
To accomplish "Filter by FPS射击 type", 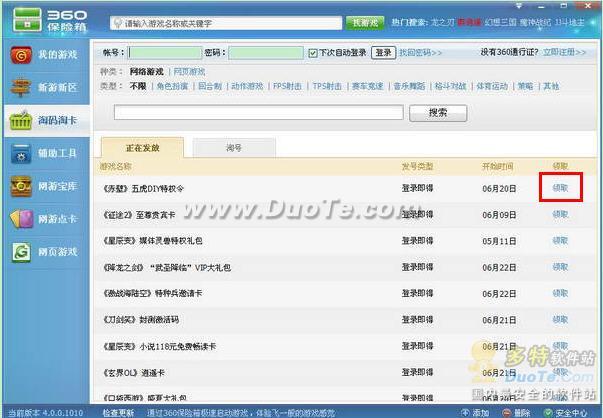I will coord(287,86).
